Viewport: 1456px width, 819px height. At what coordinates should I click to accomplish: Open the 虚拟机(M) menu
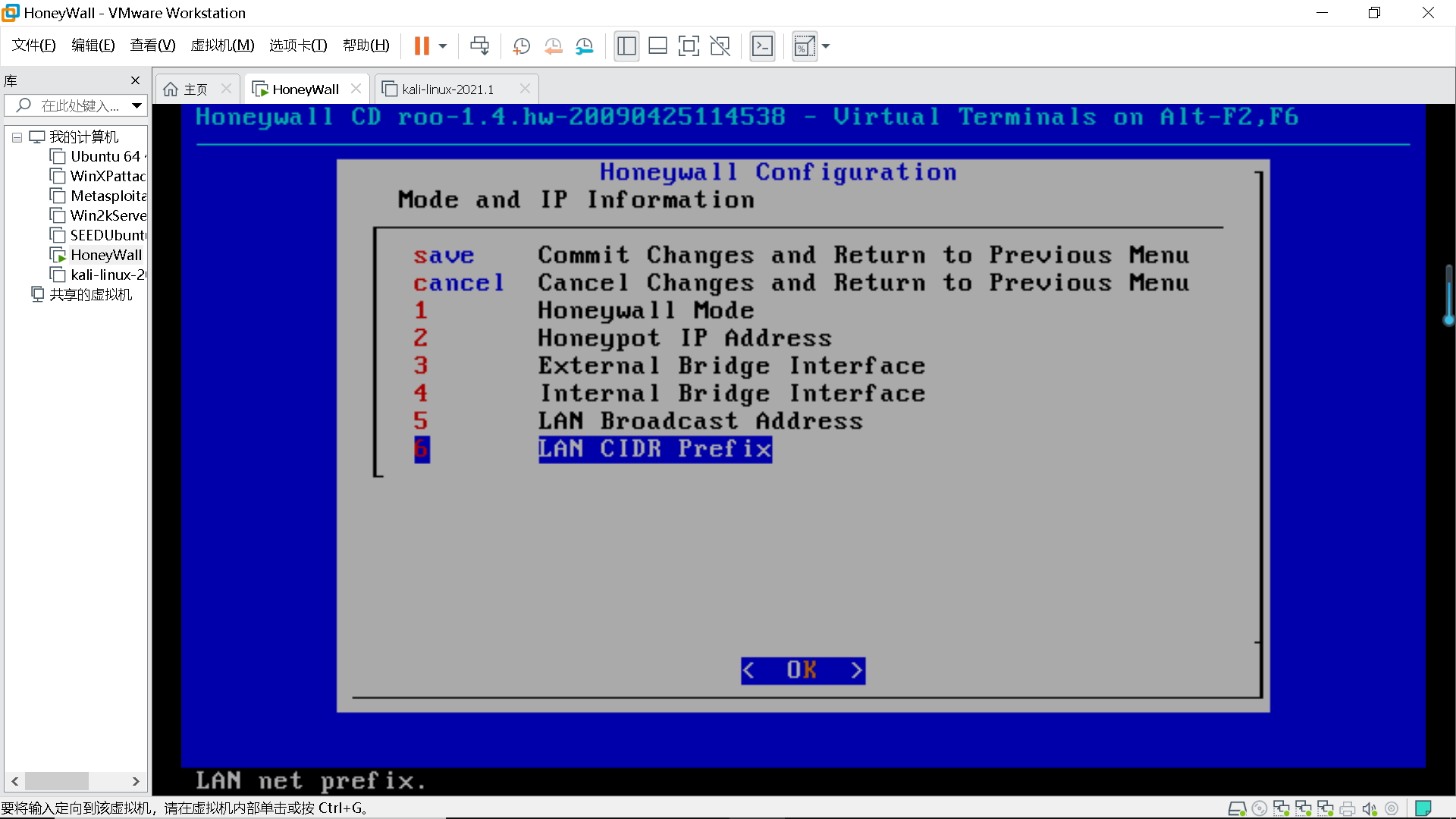pyautogui.click(x=222, y=45)
